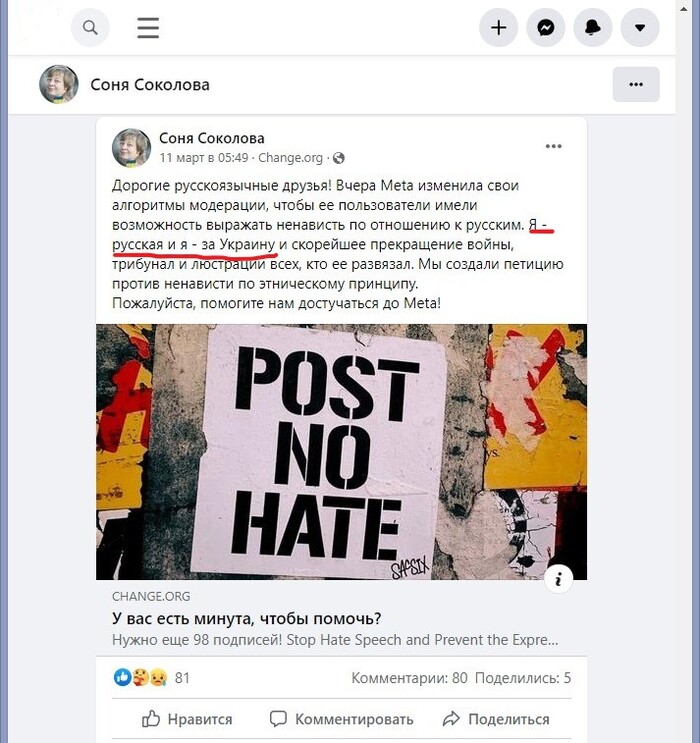Click the plus create button

[x=498, y=27]
